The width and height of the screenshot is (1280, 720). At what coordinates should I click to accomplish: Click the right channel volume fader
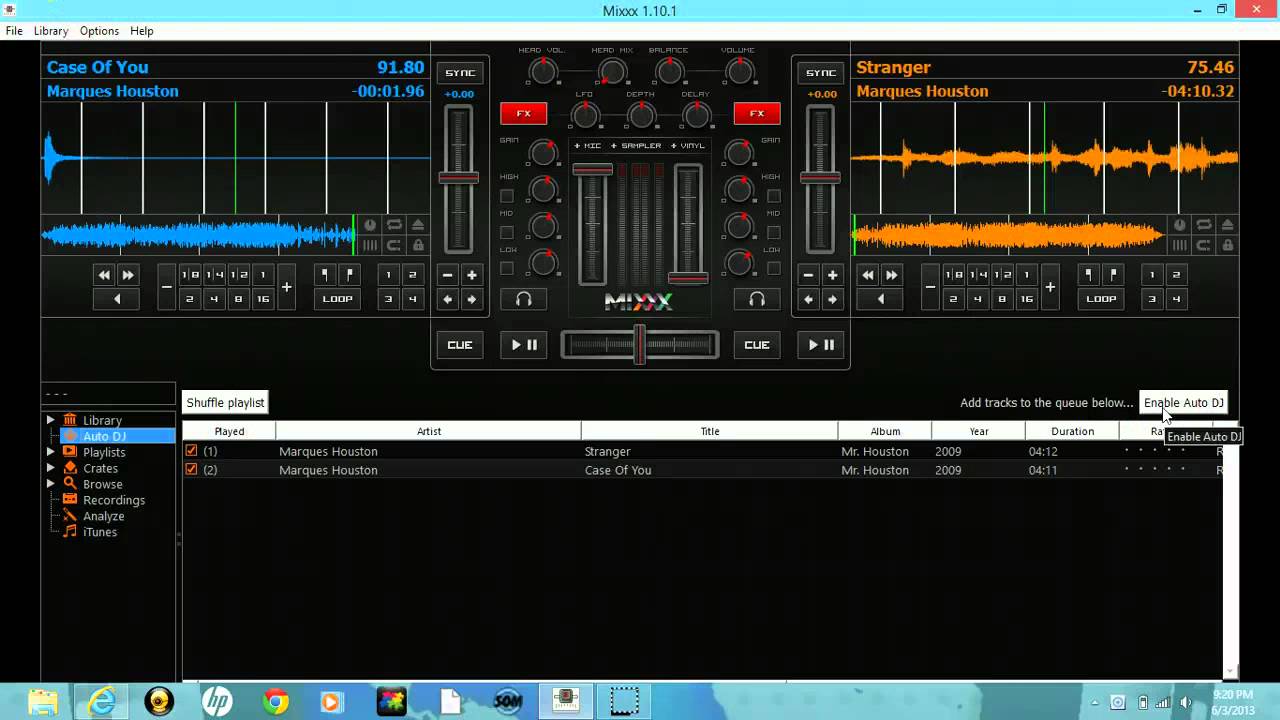688,226
